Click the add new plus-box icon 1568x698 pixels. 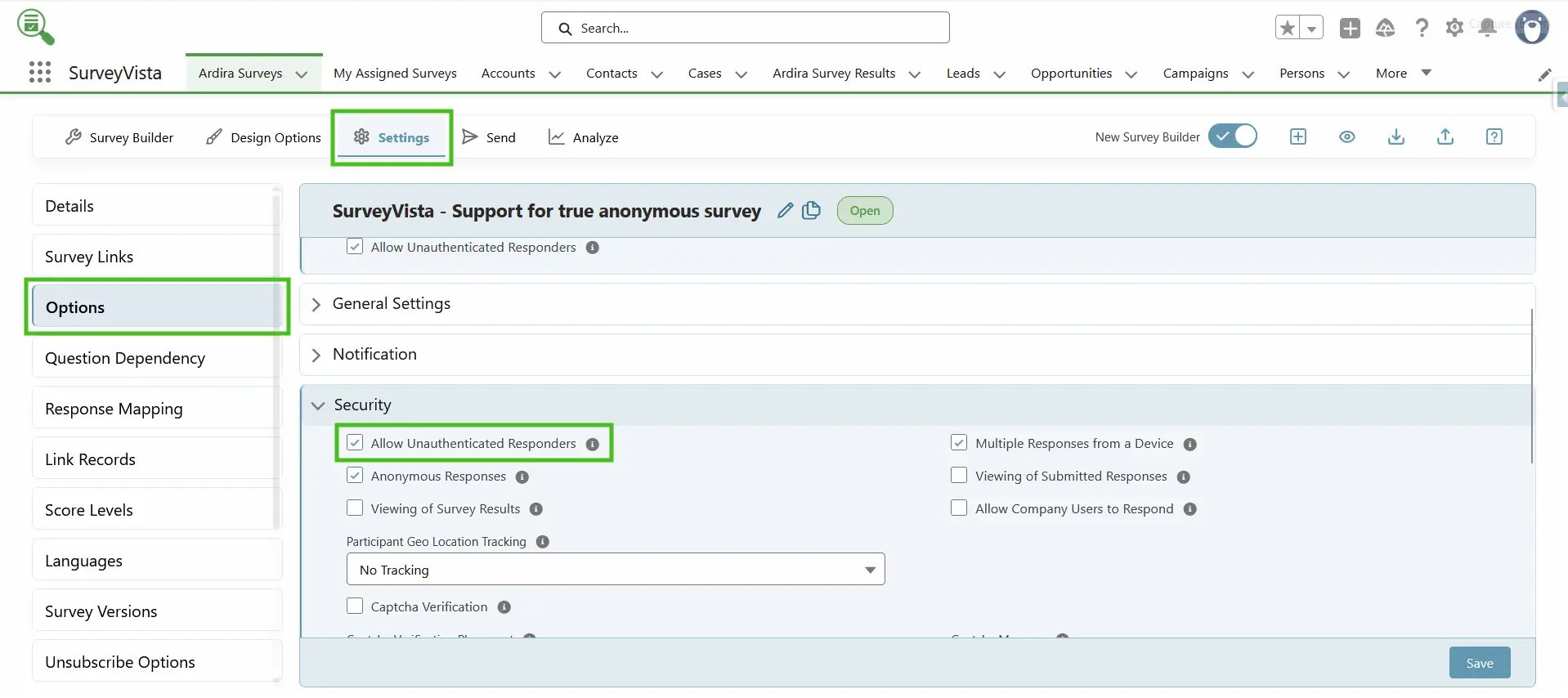[x=1298, y=136]
